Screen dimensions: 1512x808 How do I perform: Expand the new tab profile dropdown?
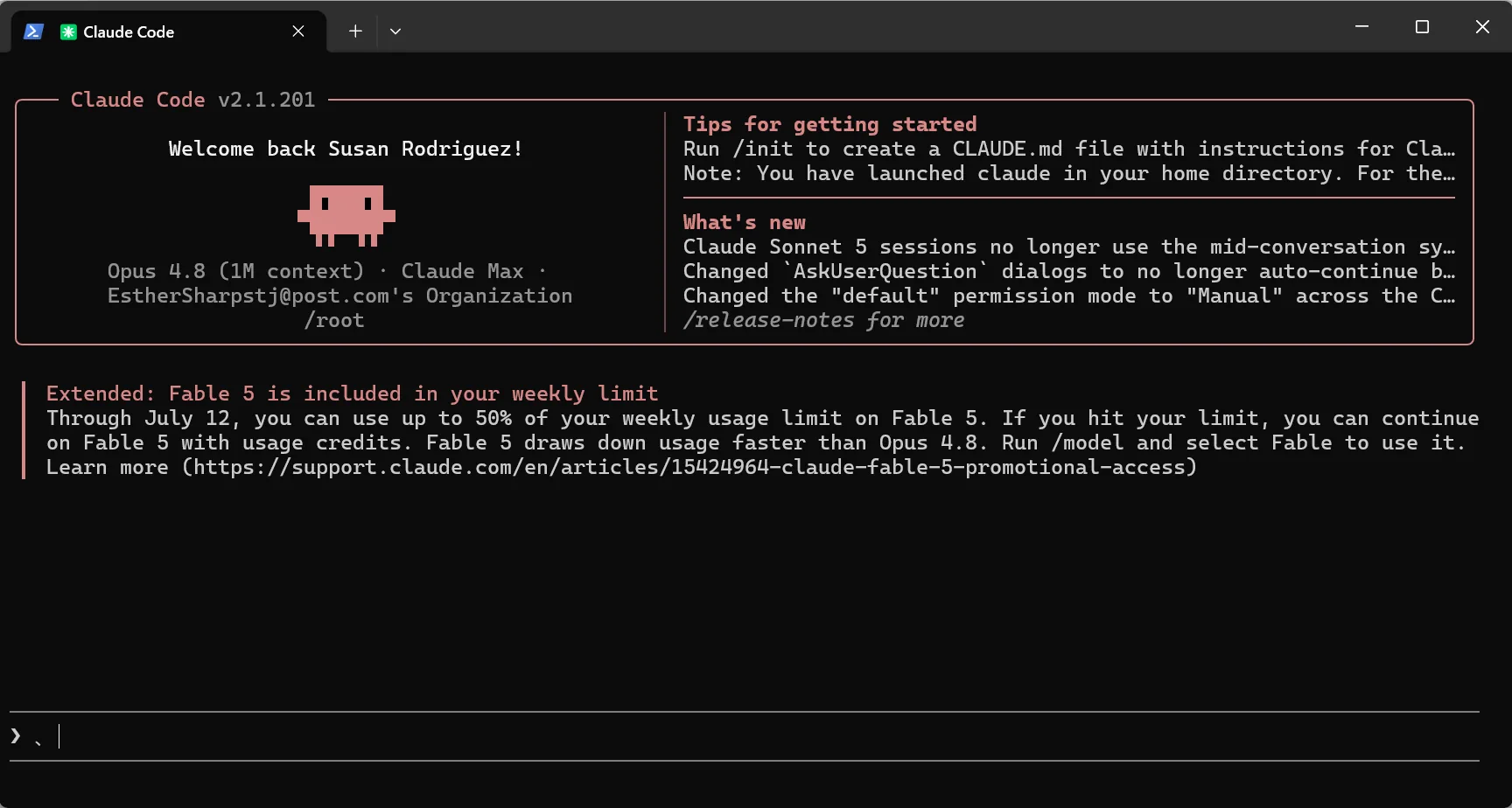[x=395, y=31]
